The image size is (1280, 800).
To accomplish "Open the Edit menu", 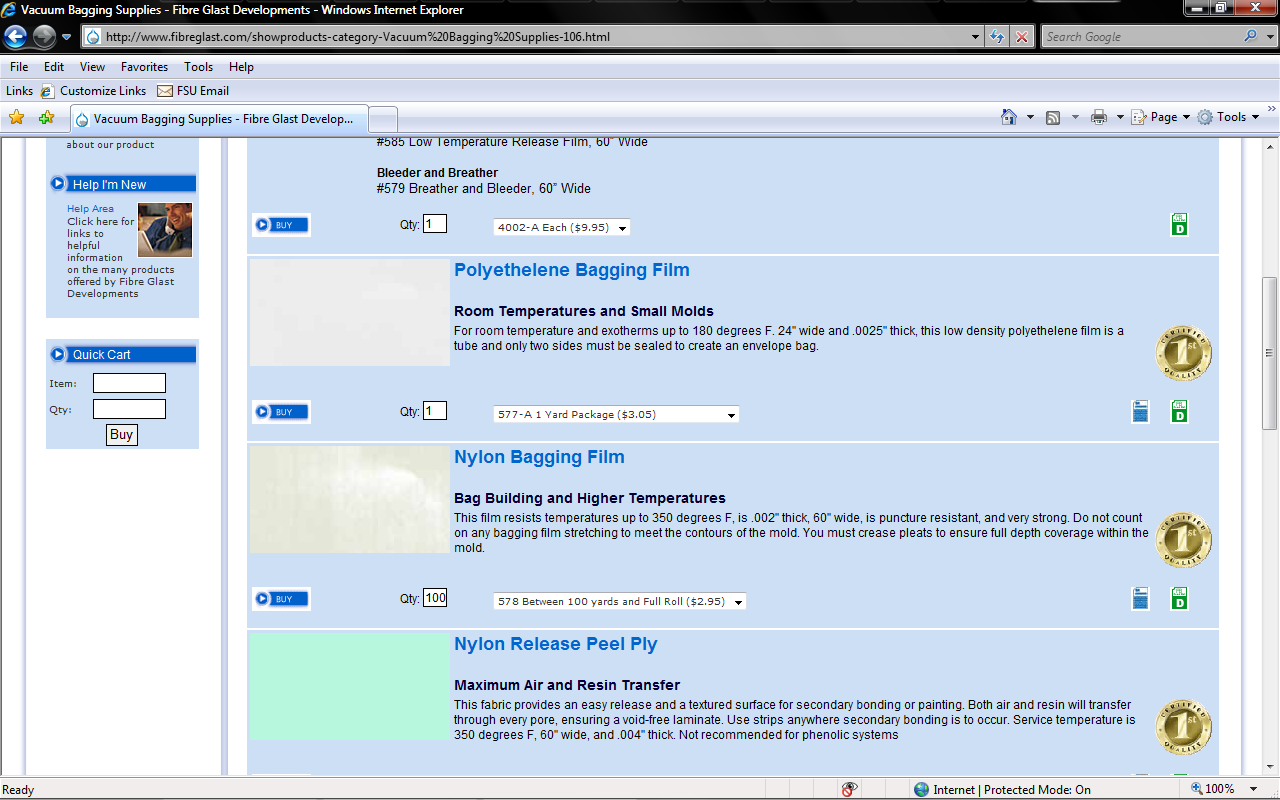I will [54, 67].
